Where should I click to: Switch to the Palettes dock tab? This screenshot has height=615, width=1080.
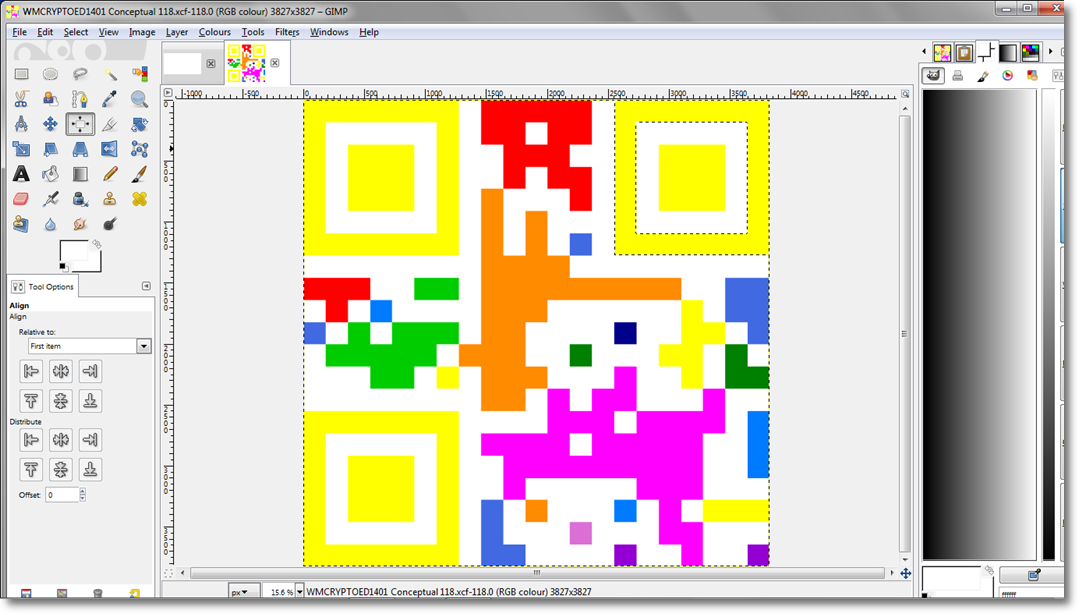click(1030, 52)
